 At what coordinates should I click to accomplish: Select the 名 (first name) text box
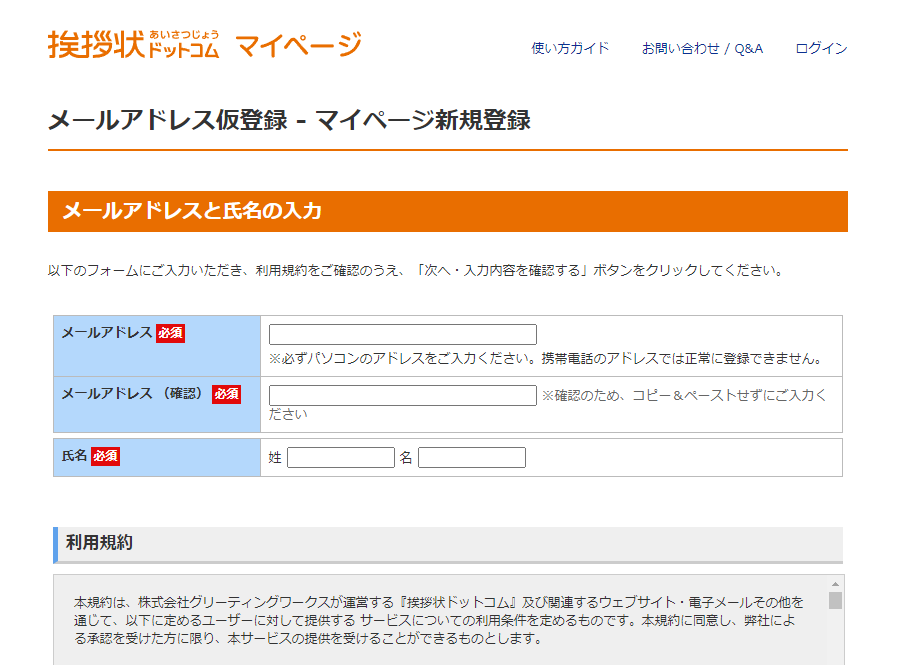[x=471, y=458]
